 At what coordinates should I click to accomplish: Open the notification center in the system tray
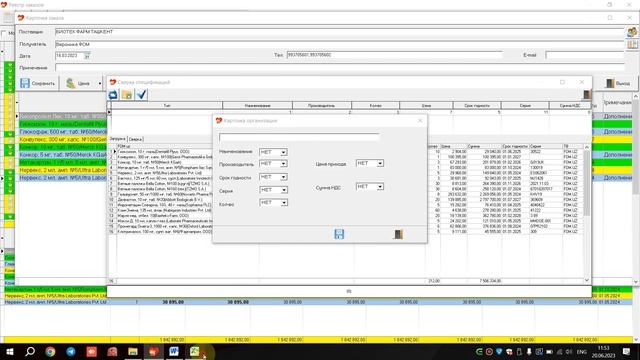click(x=627, y=351)
